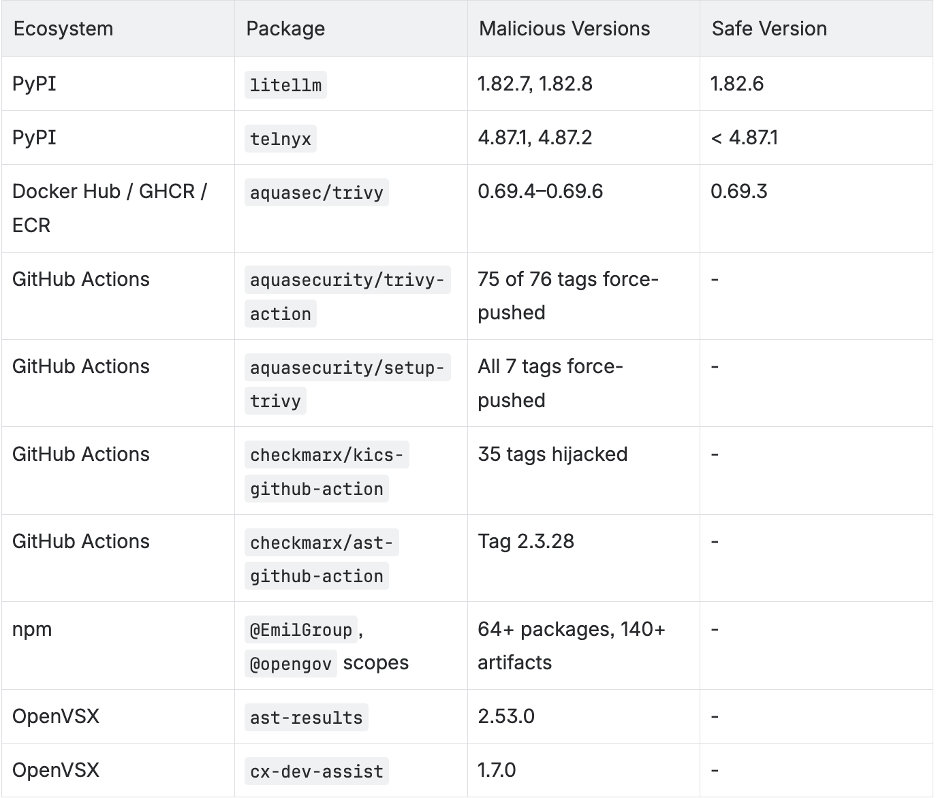Click the safe version 1.82.6 cell
Image resolution: width=936 pixels, height=798 pixels.
pos(737,84)
